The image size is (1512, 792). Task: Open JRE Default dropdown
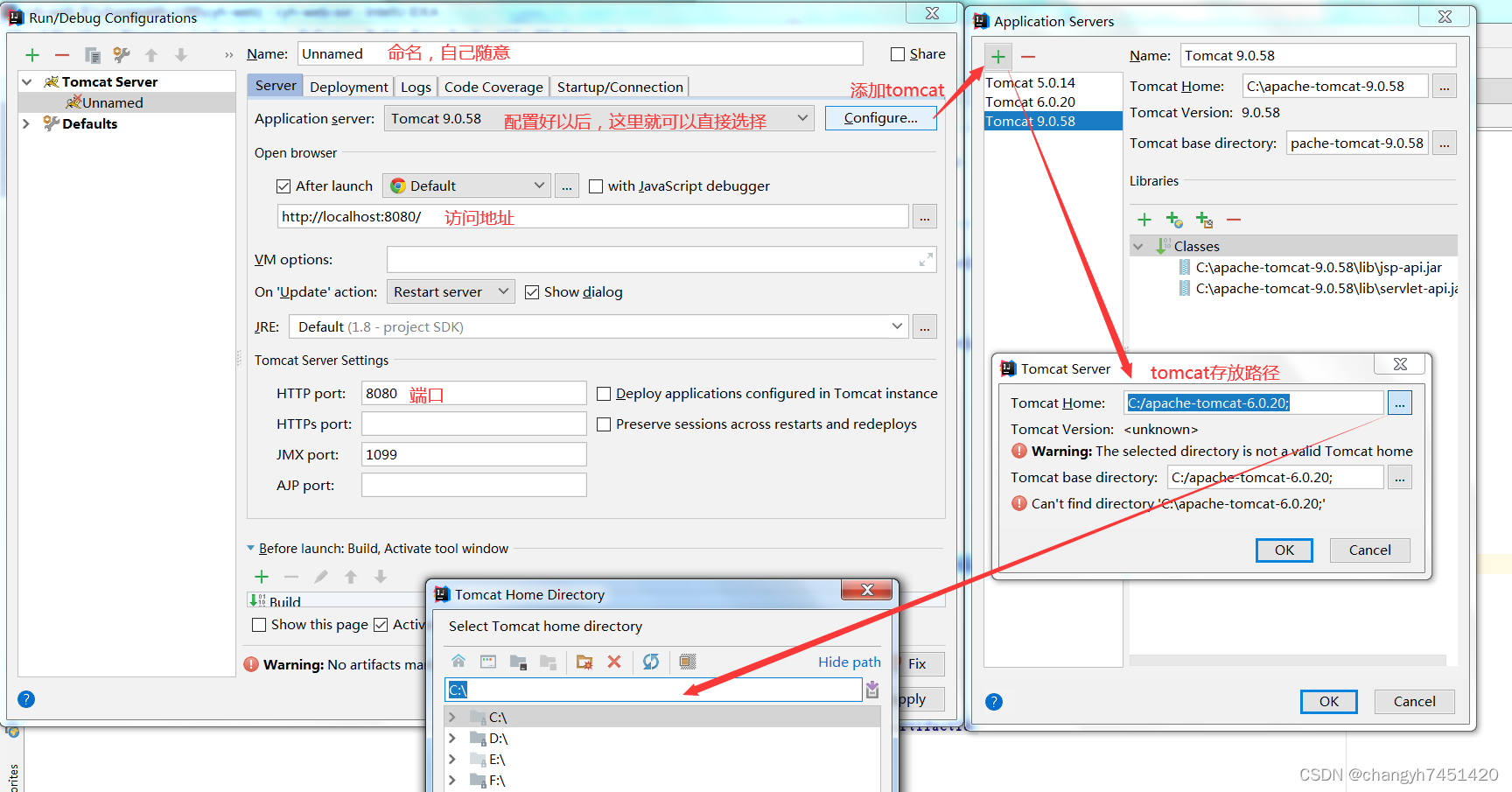click(600, 326)
